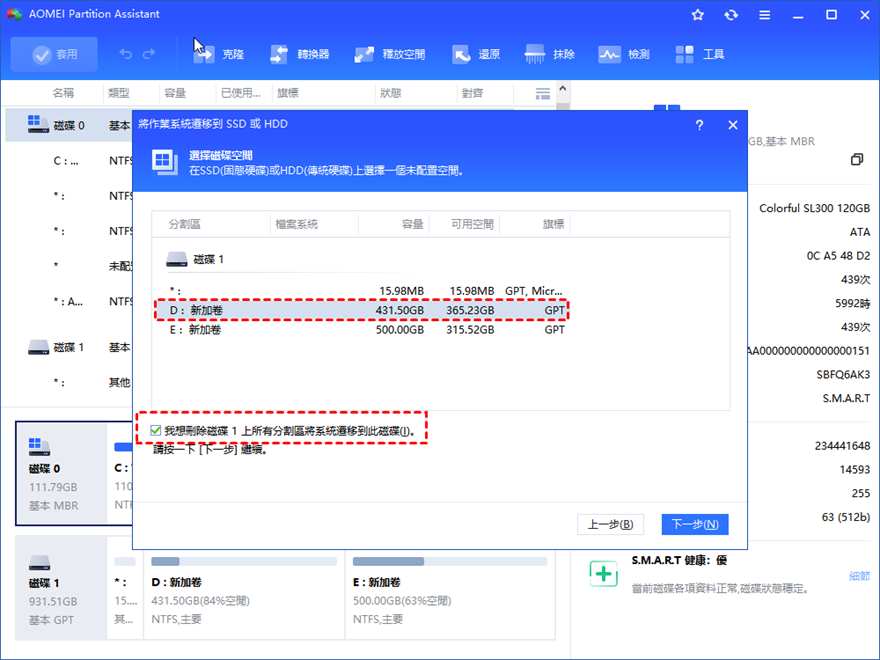Click E: 新加卷 partition in disk map

(x=450, y=588)
